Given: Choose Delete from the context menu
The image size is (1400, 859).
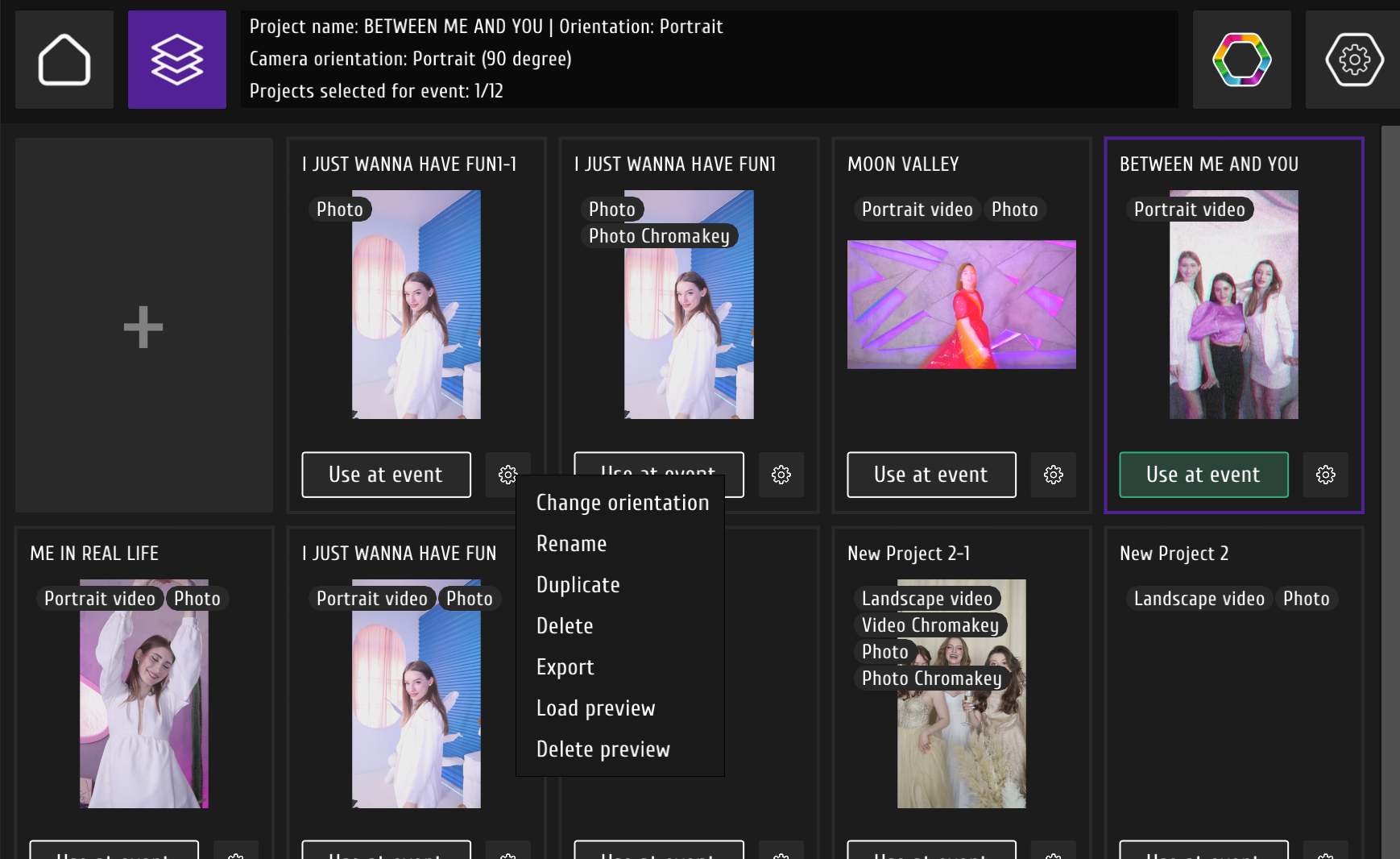Looking at the screenshot, I should click(x=564, y=626).
